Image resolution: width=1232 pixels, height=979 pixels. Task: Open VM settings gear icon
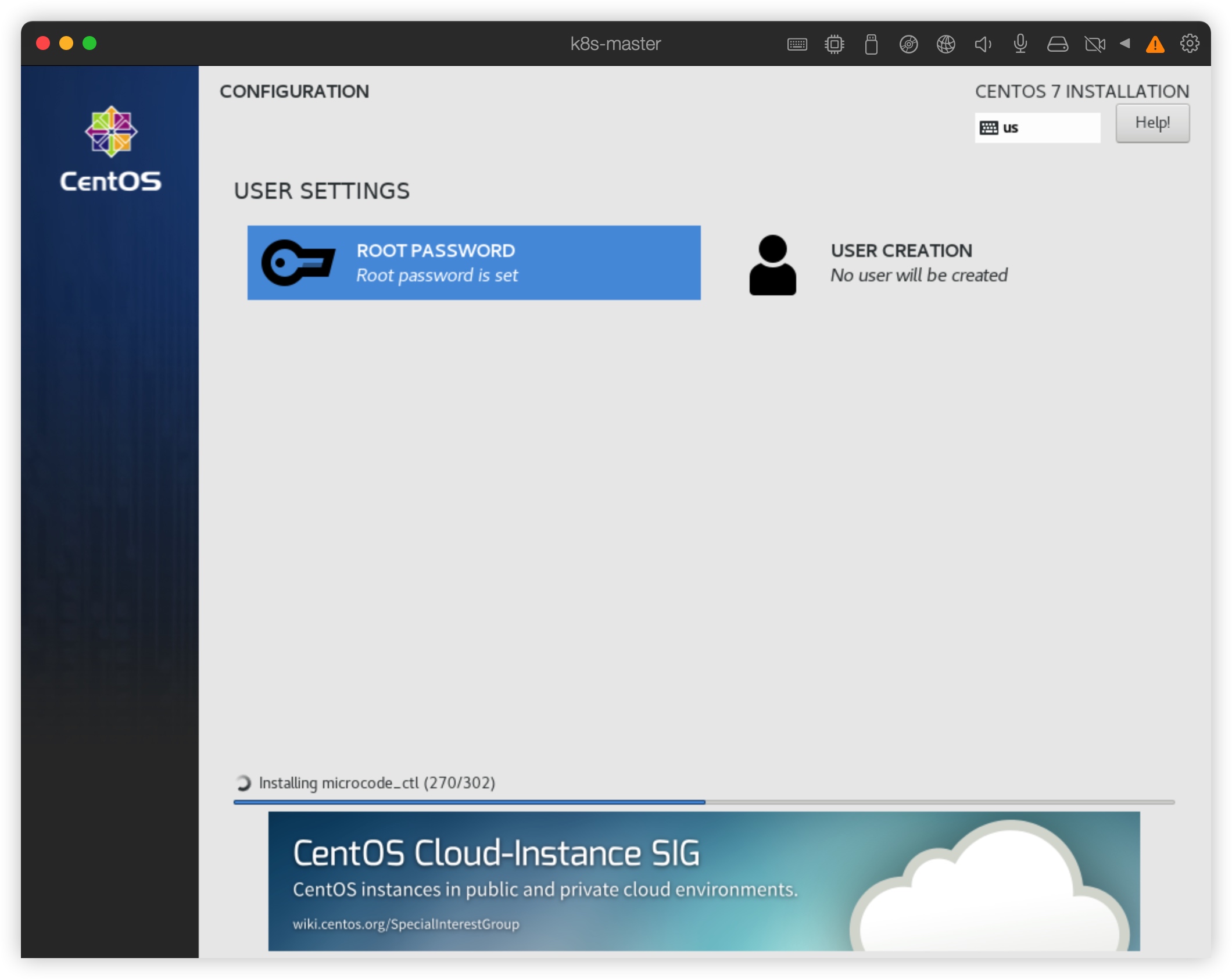point(1190,44)
